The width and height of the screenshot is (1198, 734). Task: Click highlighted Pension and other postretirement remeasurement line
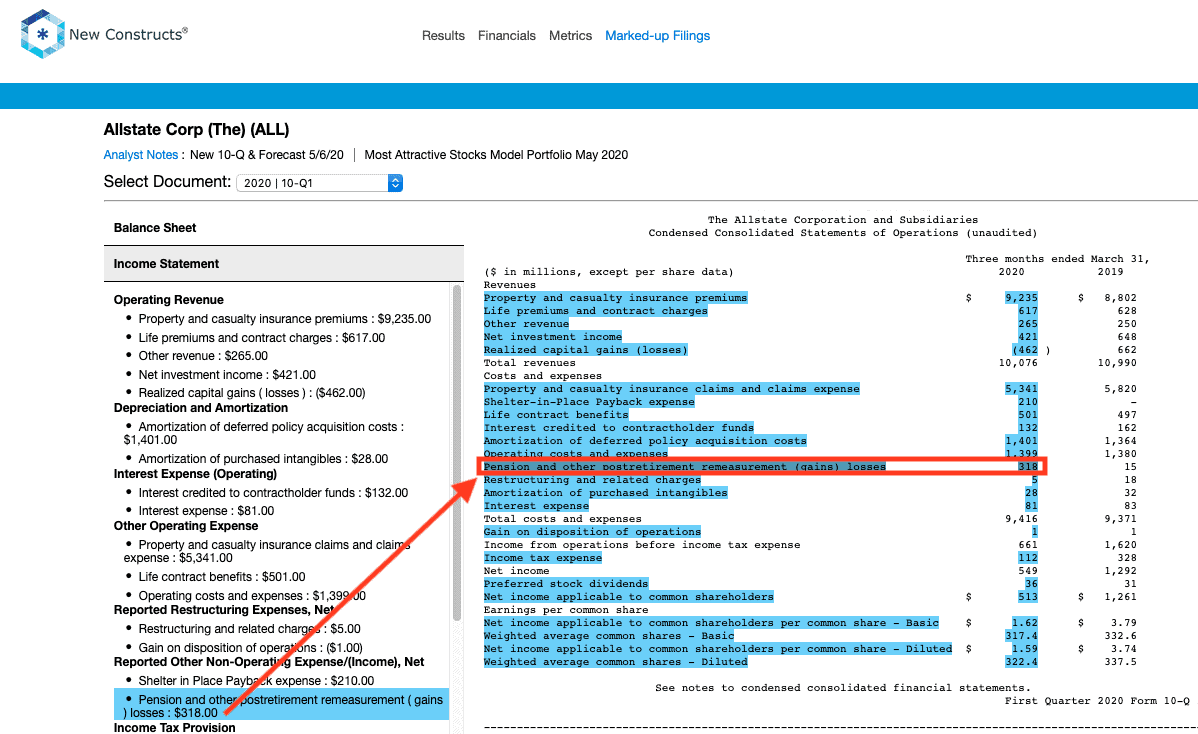click(685, 467)
